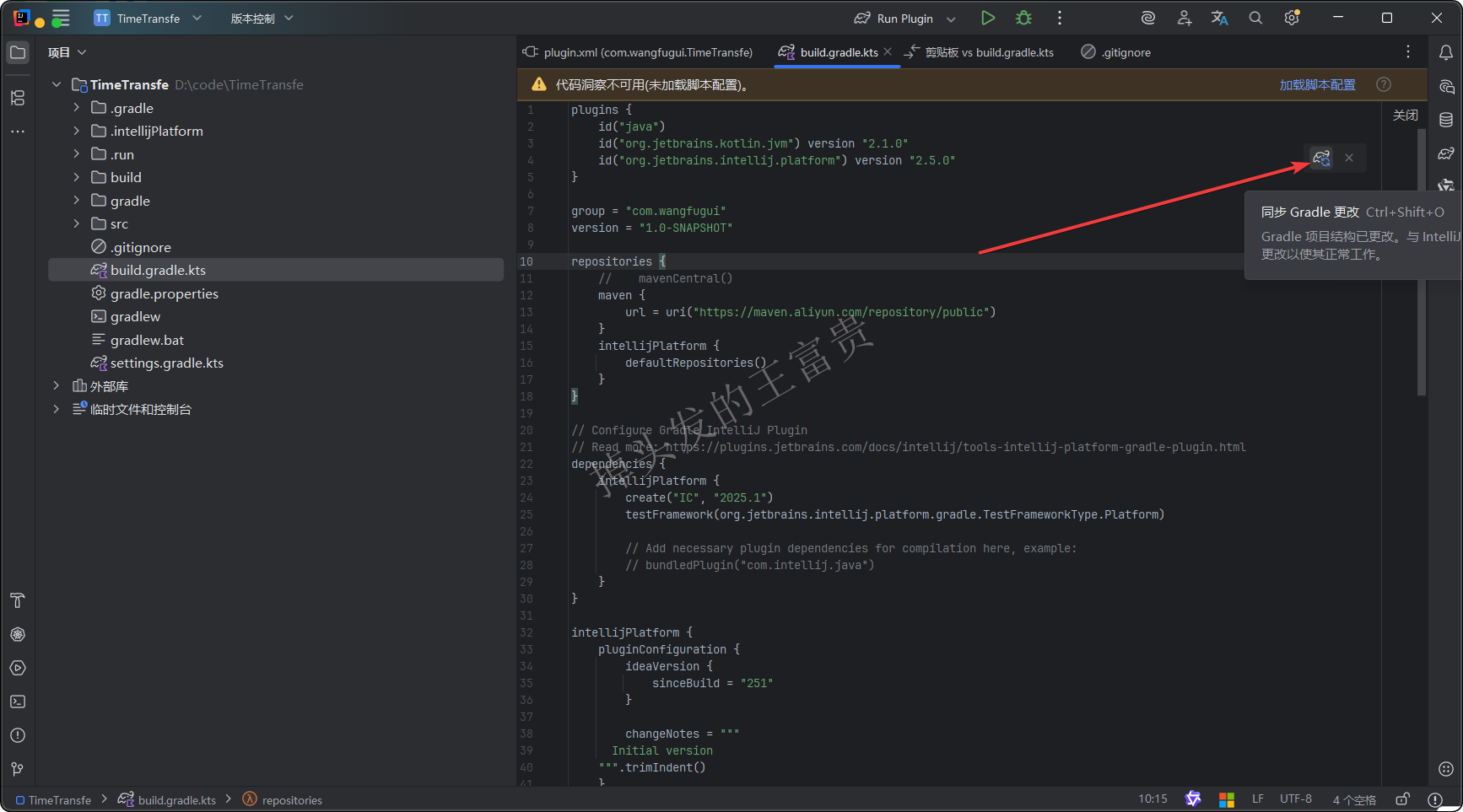The image size is (1463, 812).
Task: Switch to the plugin.xml editor tab
Action: (638, 52)
